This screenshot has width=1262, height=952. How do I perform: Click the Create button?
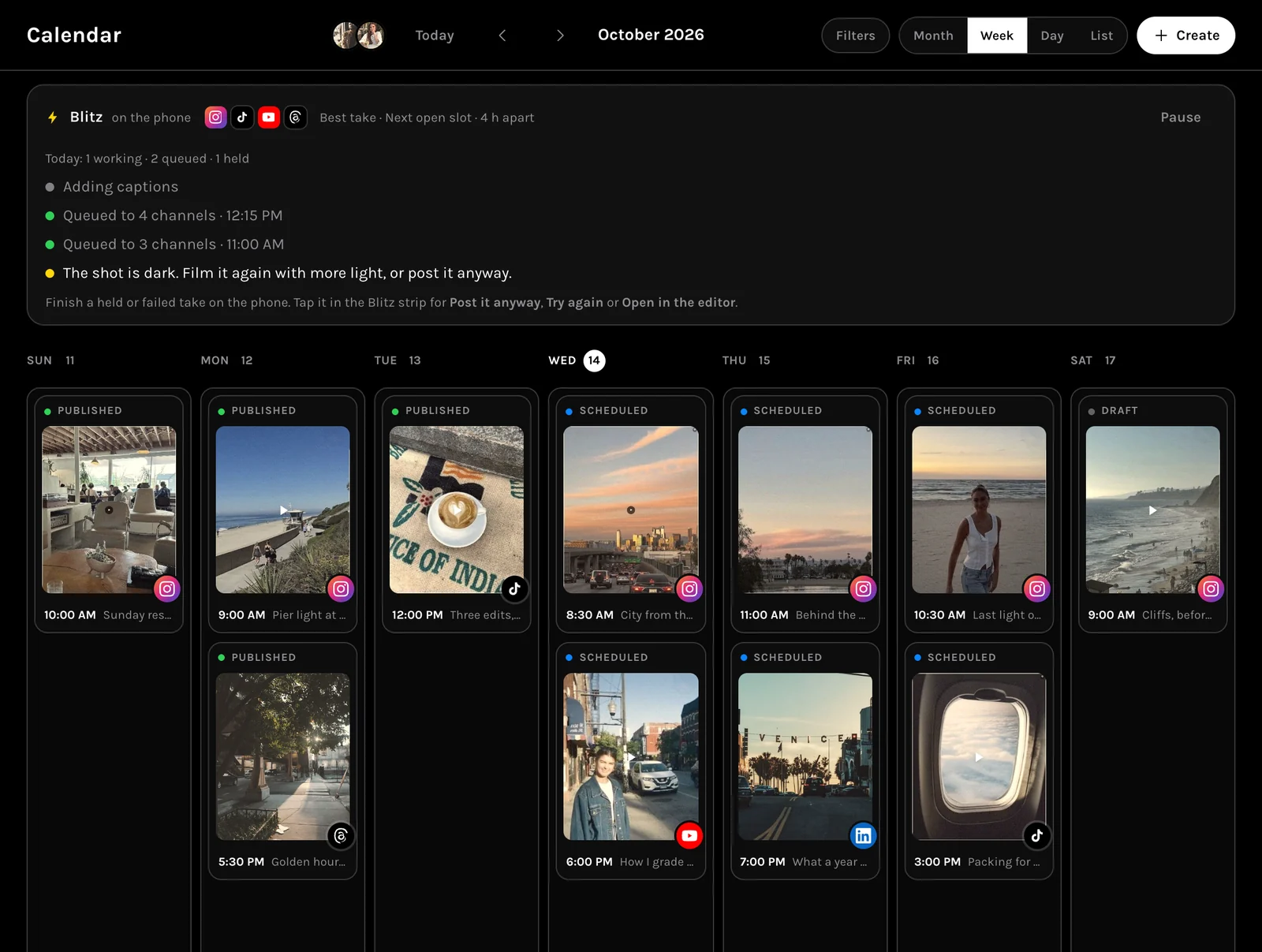(1186, 35)
